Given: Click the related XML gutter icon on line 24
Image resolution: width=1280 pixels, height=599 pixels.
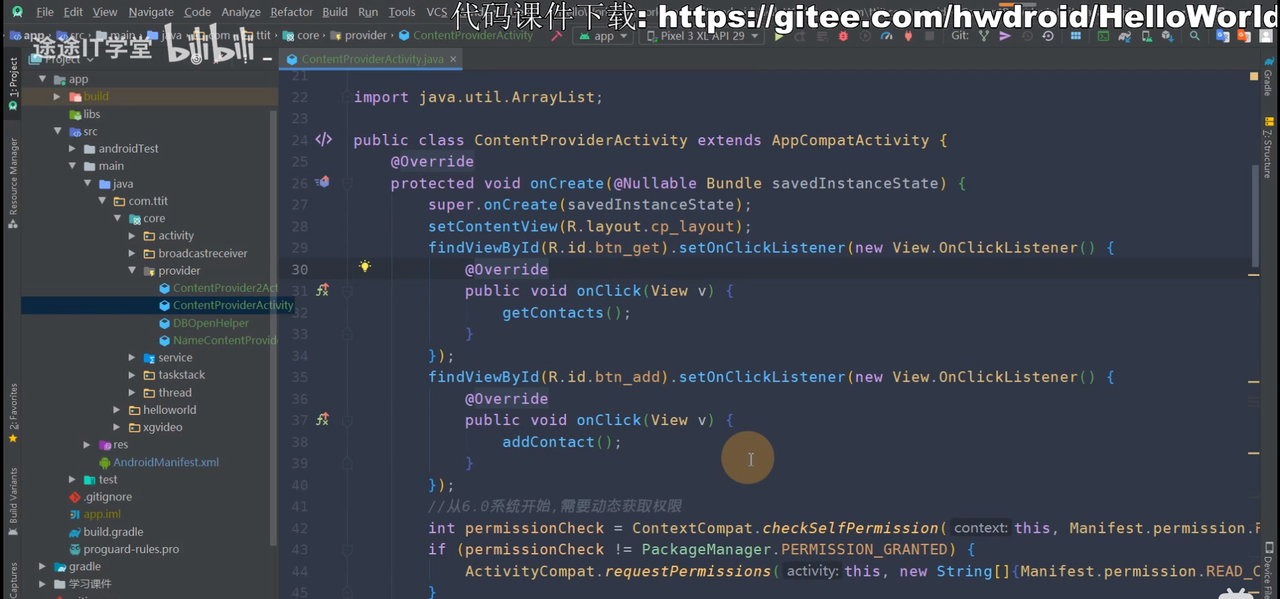Looking at the screenshot, I should [x=323, y=140].
